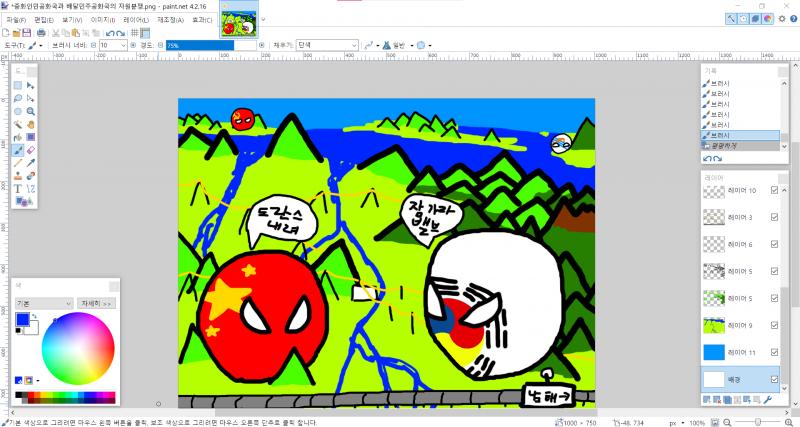Screen dimensions: 800x427
Task: Click the Save floppy disk icon
Action: [27, 33]
